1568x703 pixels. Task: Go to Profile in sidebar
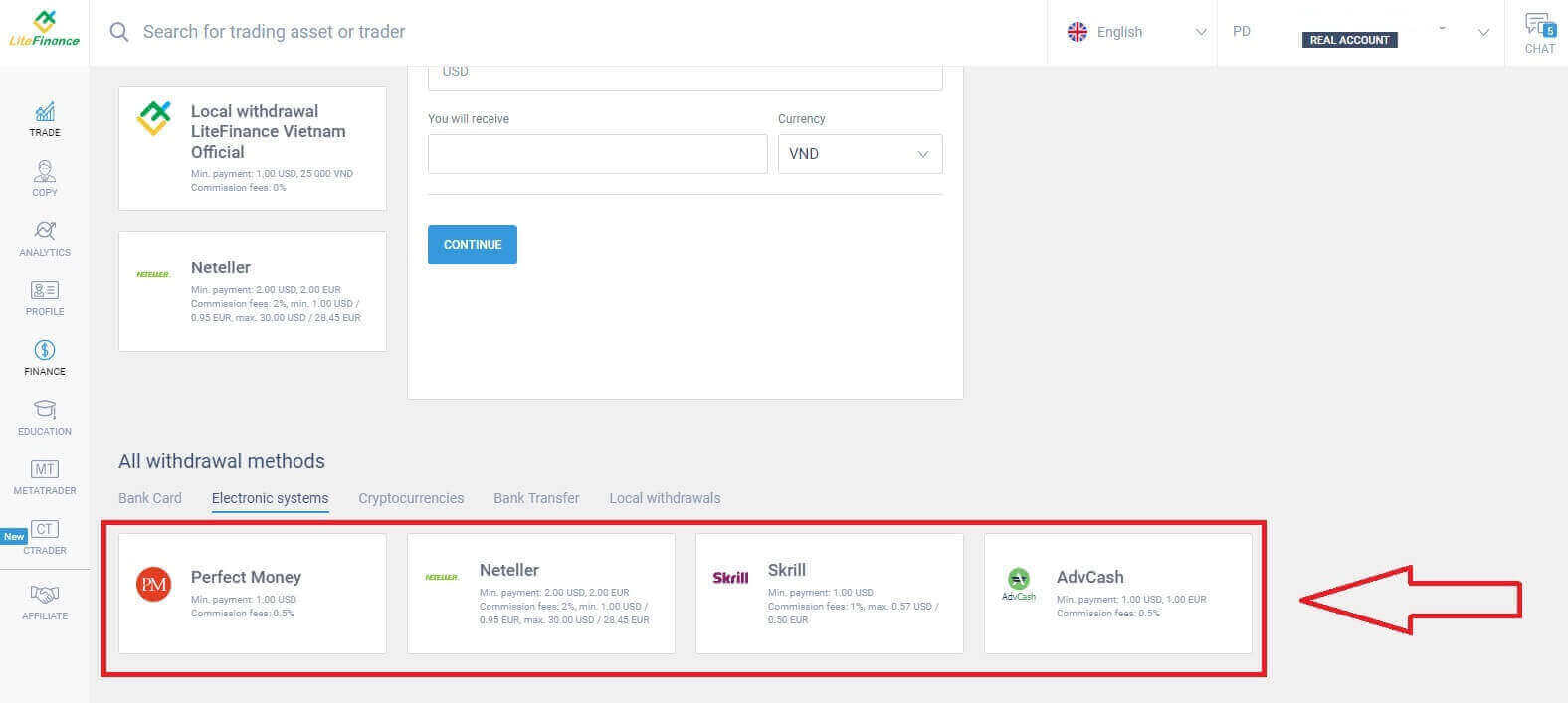(x=45, y=298)
